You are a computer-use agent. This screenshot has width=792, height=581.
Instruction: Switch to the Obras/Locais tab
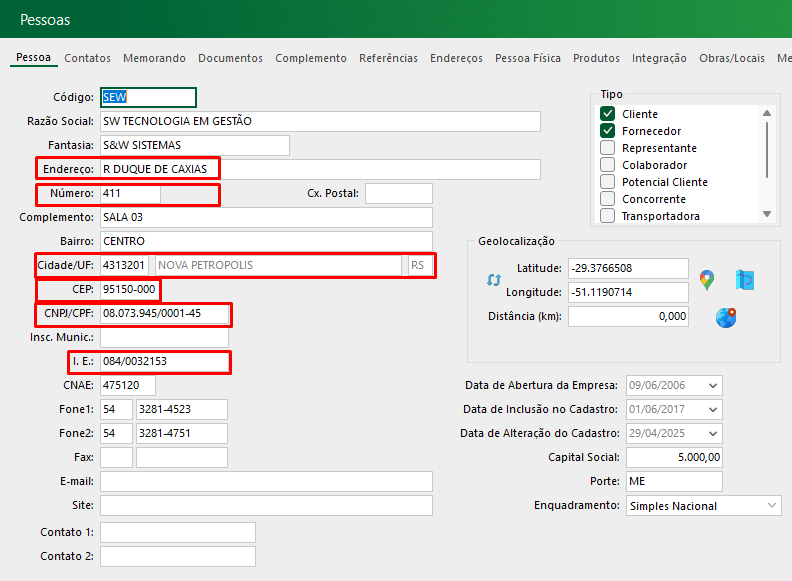pyautogui.click(x=732, y=58)
